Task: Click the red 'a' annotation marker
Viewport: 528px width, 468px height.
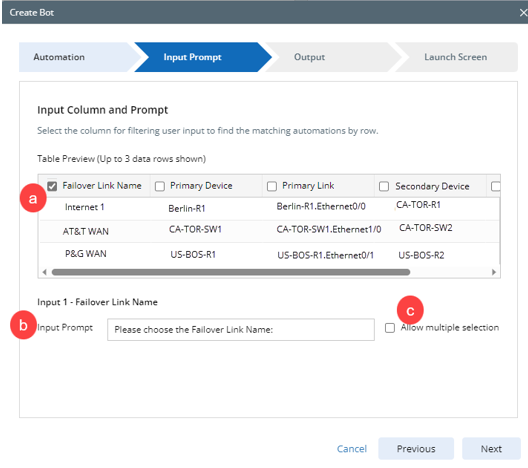Action: (x=33, y=198)
